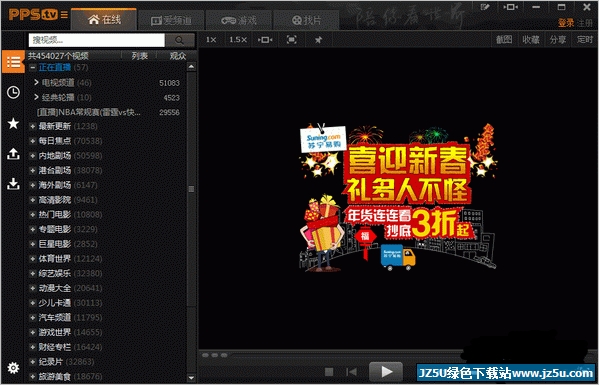Click the playback progress bar
The image size is (599, 385).
pyautogui.click(x=397, y=355)
